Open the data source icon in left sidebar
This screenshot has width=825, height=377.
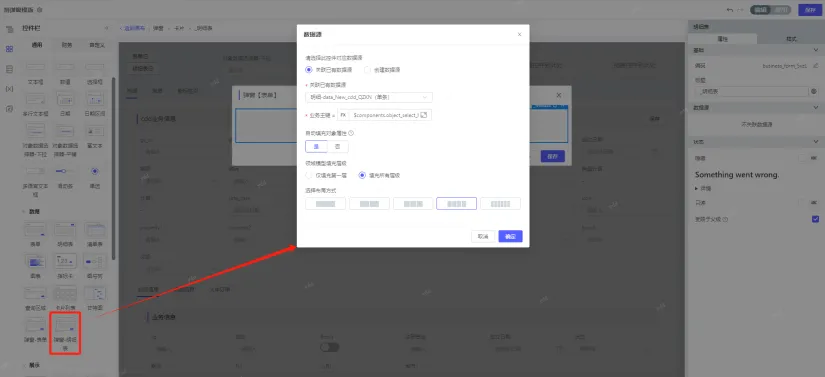pos(9,69)
